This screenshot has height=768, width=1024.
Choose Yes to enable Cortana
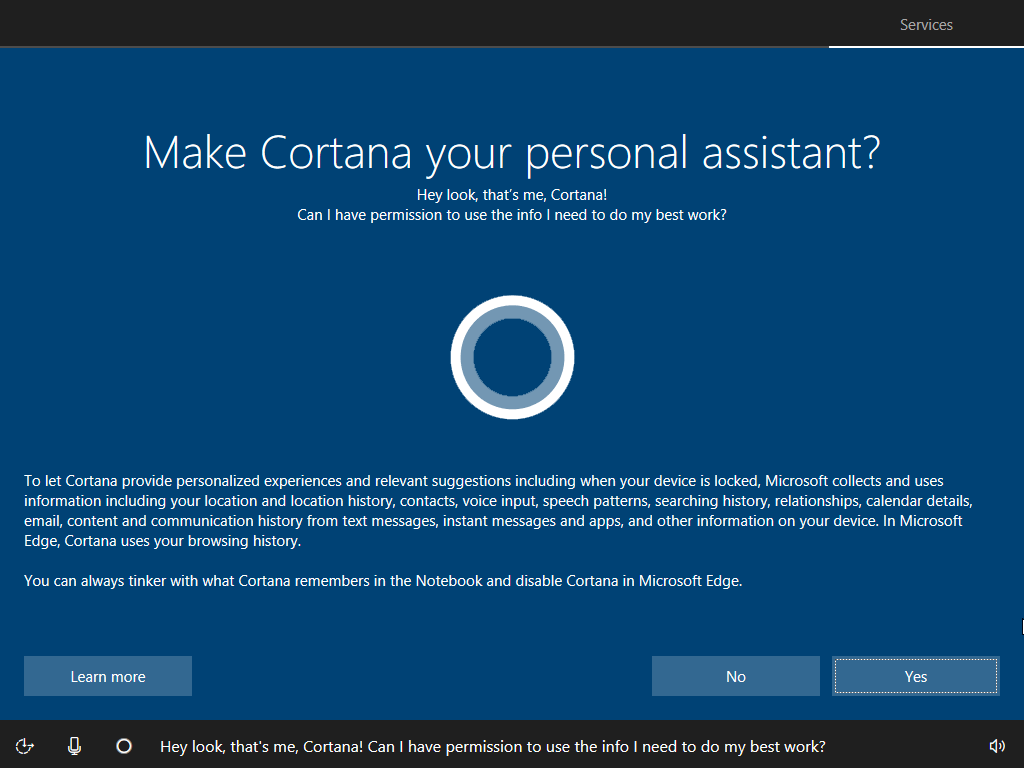click(916, 676)
